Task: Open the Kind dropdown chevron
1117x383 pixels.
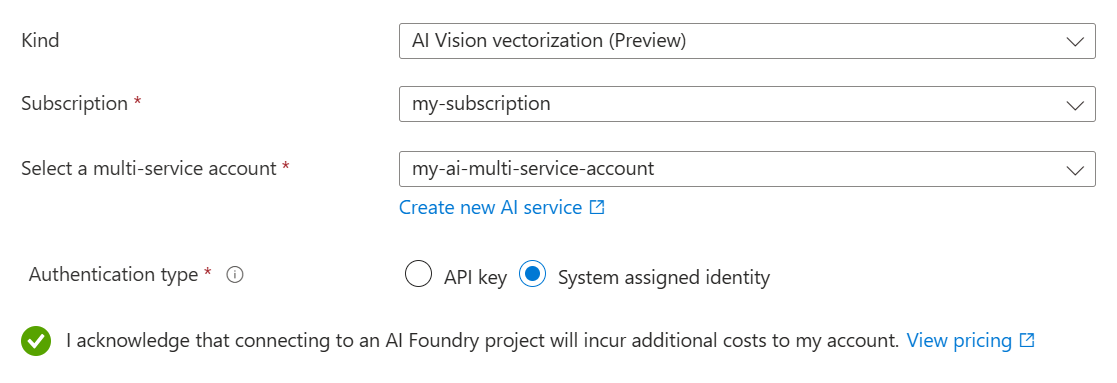Action: 1075,41
